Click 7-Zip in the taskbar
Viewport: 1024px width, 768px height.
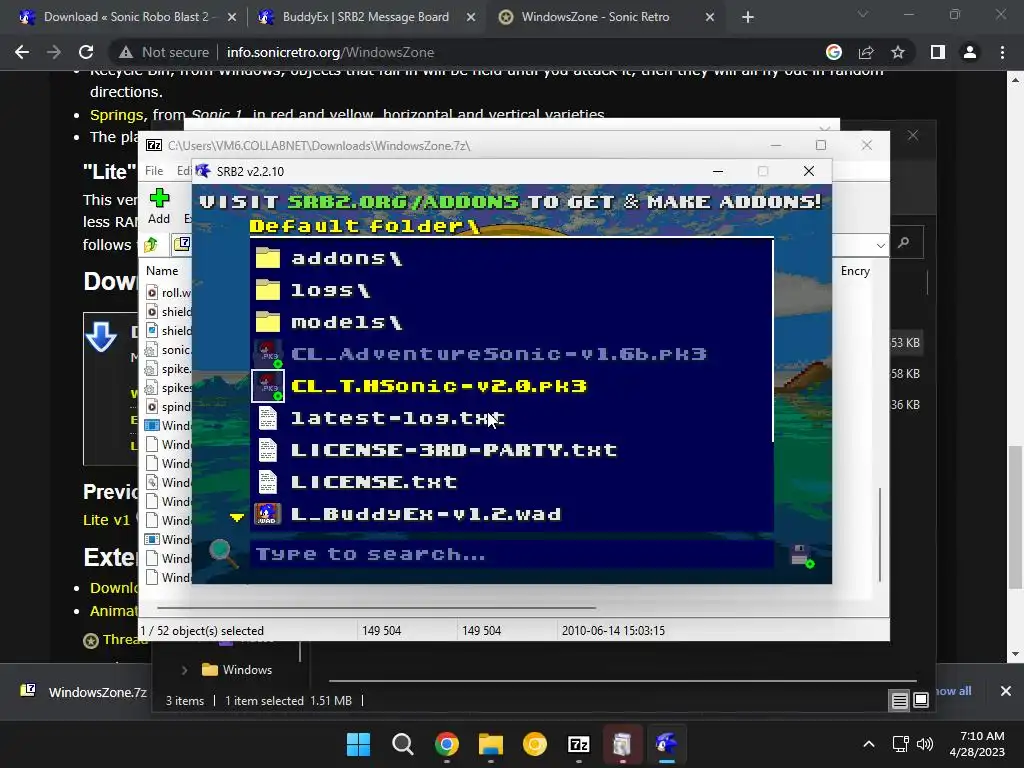click(x=579, y=744)
